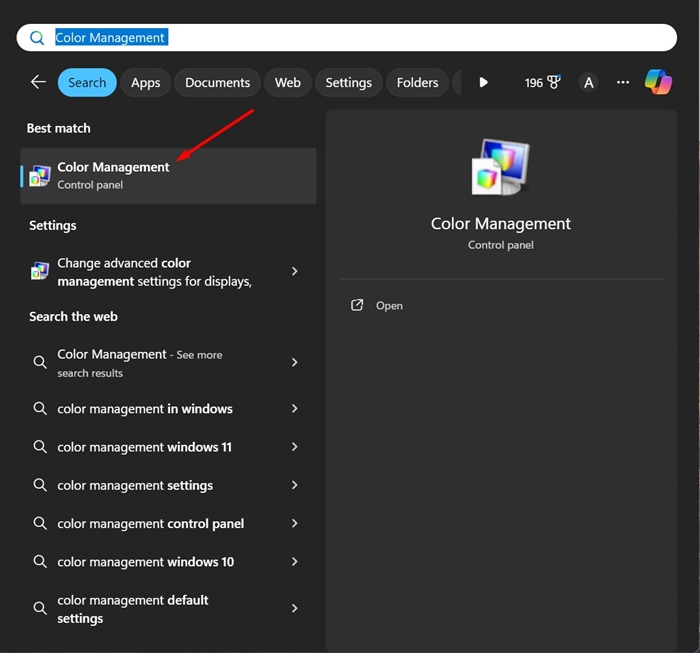The width and height of the screenshot is (700, 653).
Task: Switch to the Documents filter tab
Action: (217, 83)
